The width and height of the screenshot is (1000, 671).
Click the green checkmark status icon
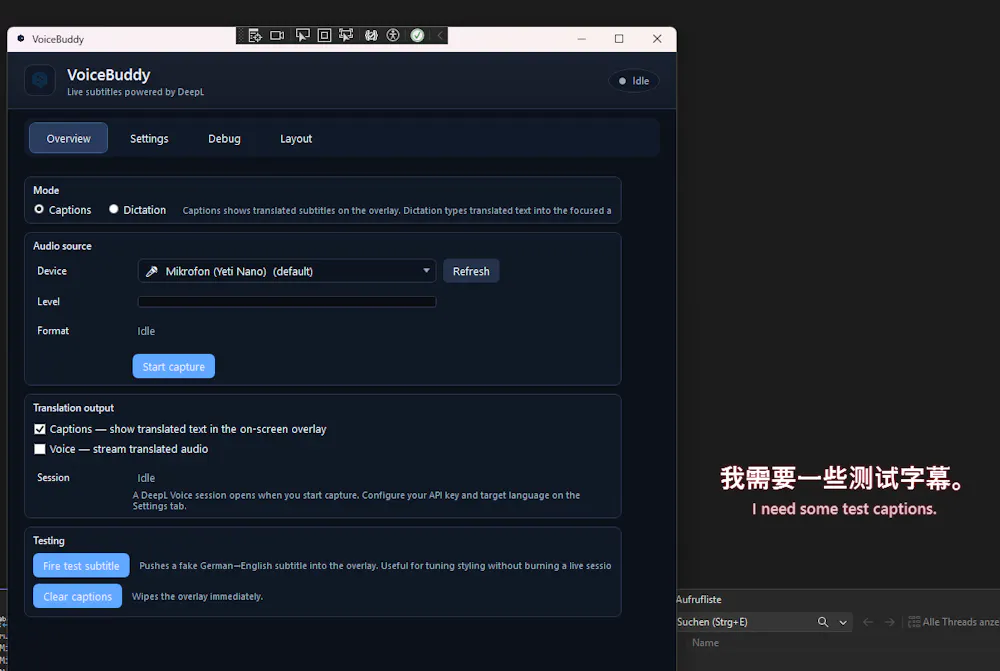(x=417, y=36)
